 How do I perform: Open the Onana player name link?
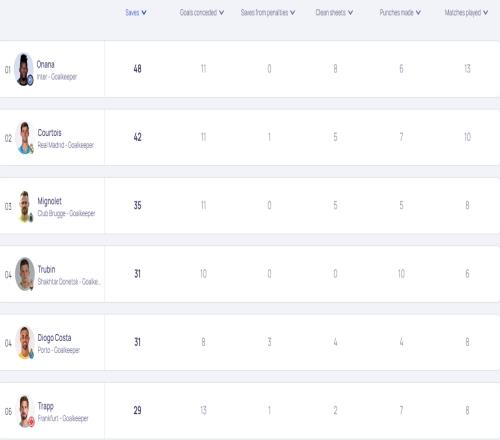45,64
